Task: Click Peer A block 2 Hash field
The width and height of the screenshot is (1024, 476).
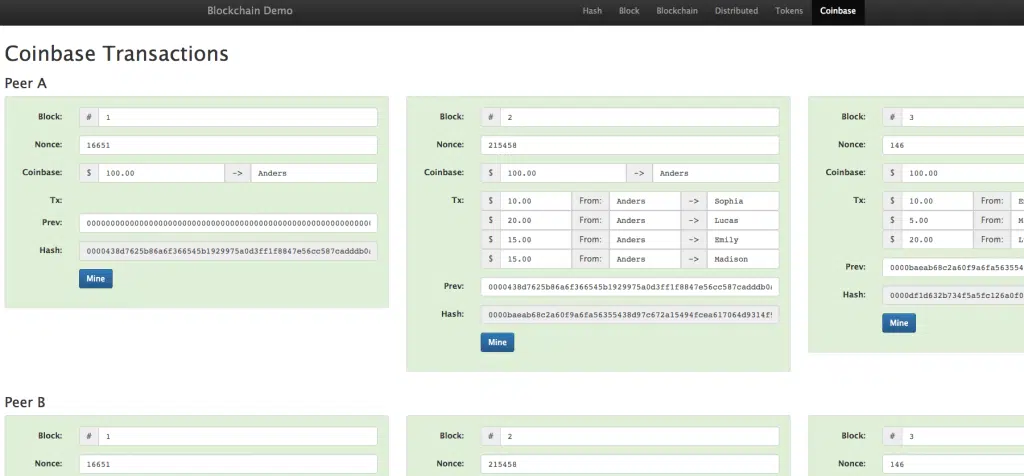Action: point(630,315)
